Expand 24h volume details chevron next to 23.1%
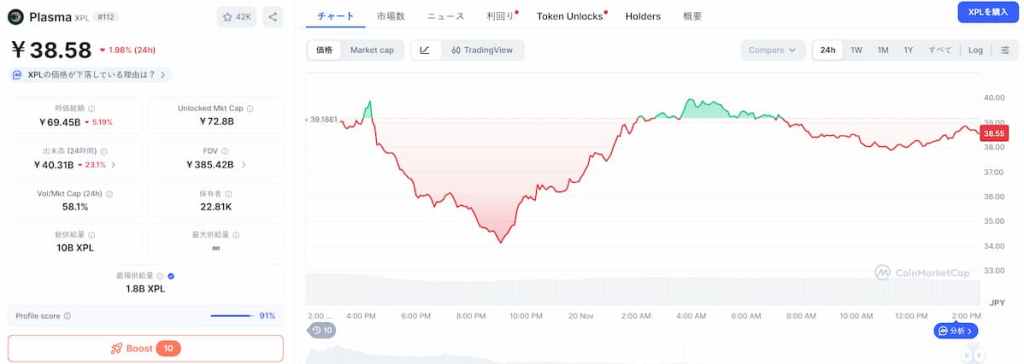 [114, 165]
